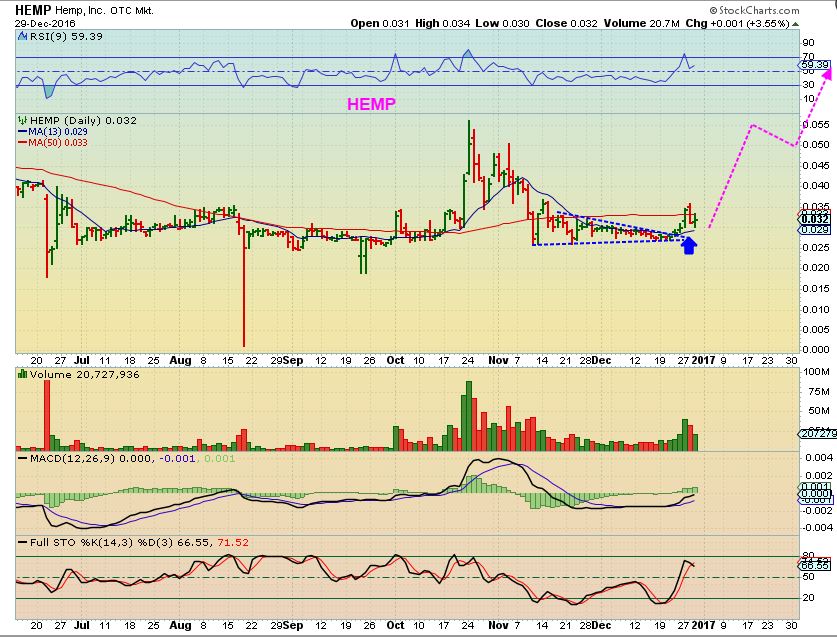This screenshot has height=637, width=837.
Task: Click the 0.045 price axis label
Action: click(816, 166)
